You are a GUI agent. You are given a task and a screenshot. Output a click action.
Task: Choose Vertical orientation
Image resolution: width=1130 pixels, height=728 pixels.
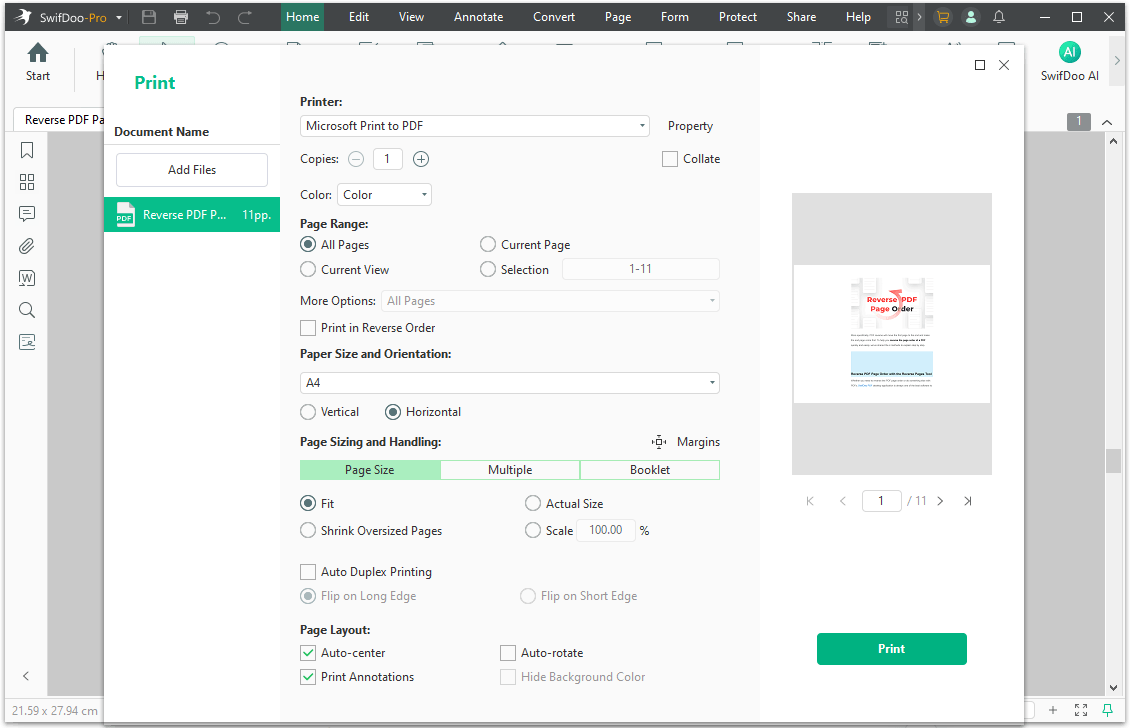[x=308, y=412]
